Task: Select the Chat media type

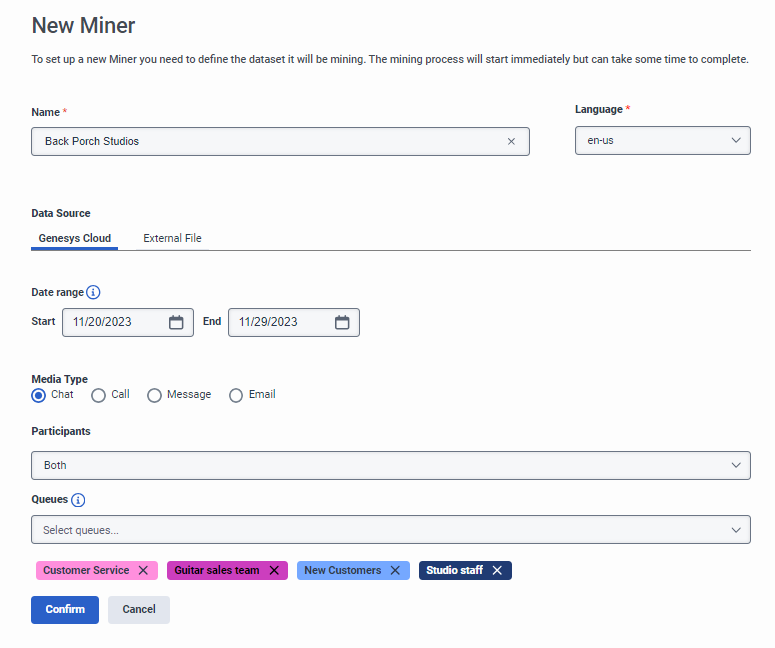Action: 39,395
